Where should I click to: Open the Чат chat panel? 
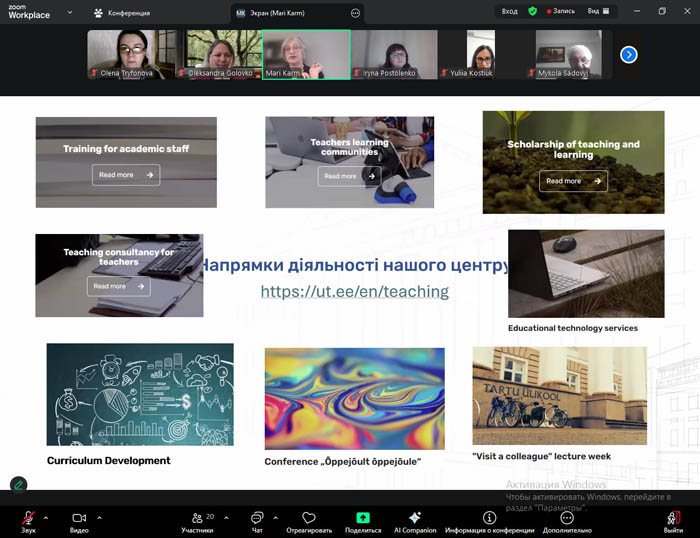[x=256, y=517]
